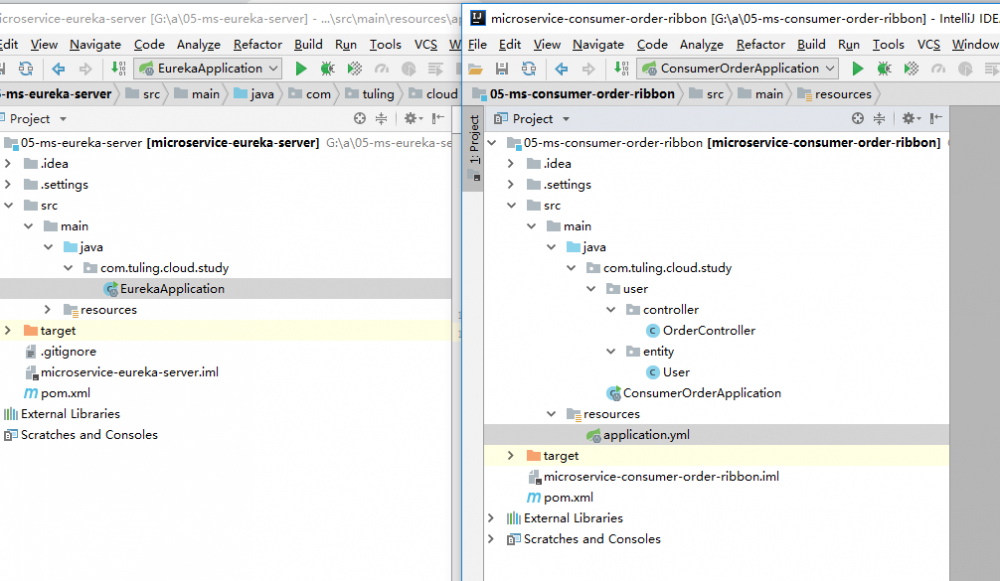Debug EurekaApplication with bug icon
This screenshot has width=1000, height=581.
pos(328,68)
